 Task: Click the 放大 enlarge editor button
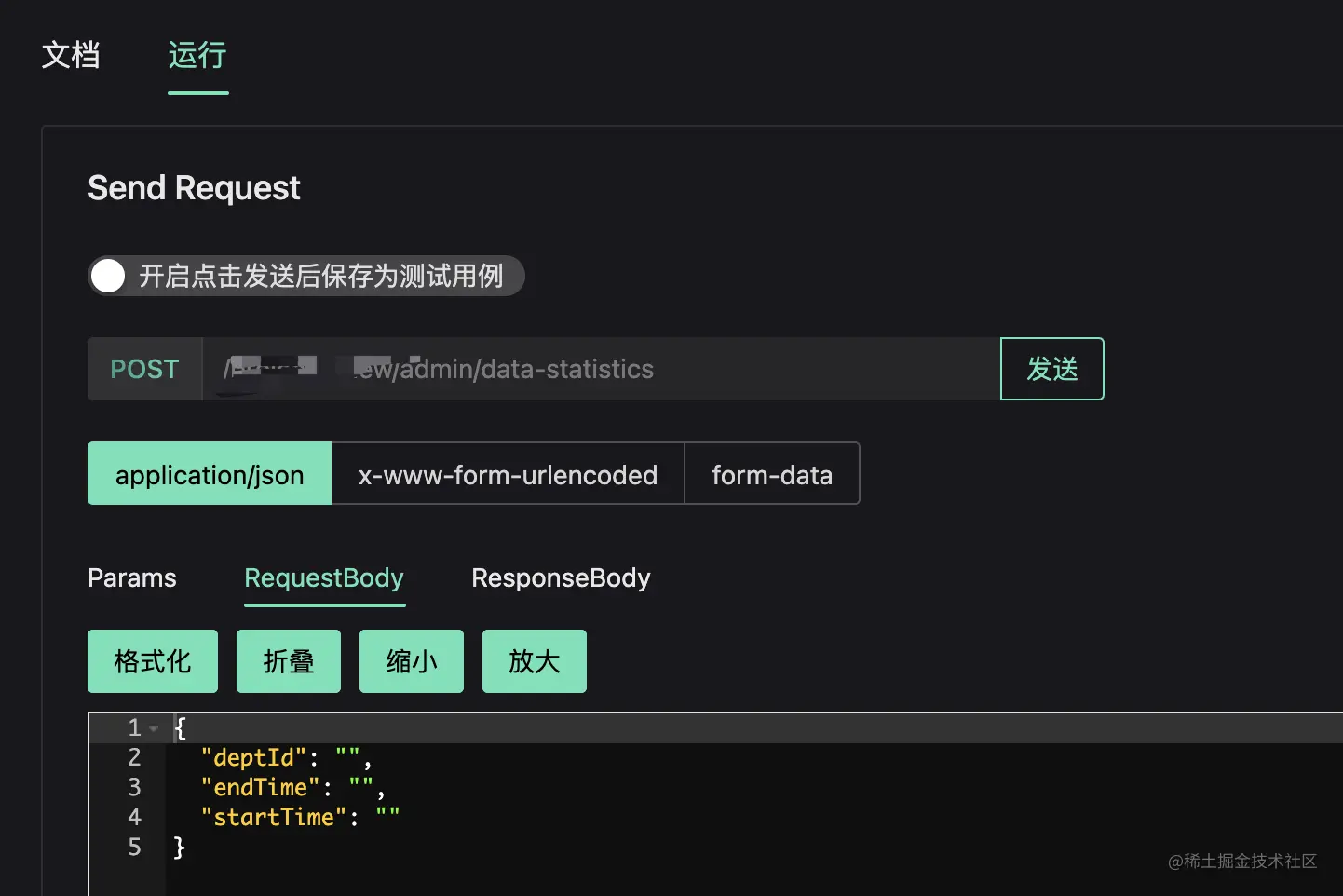[x=535, y=661]
